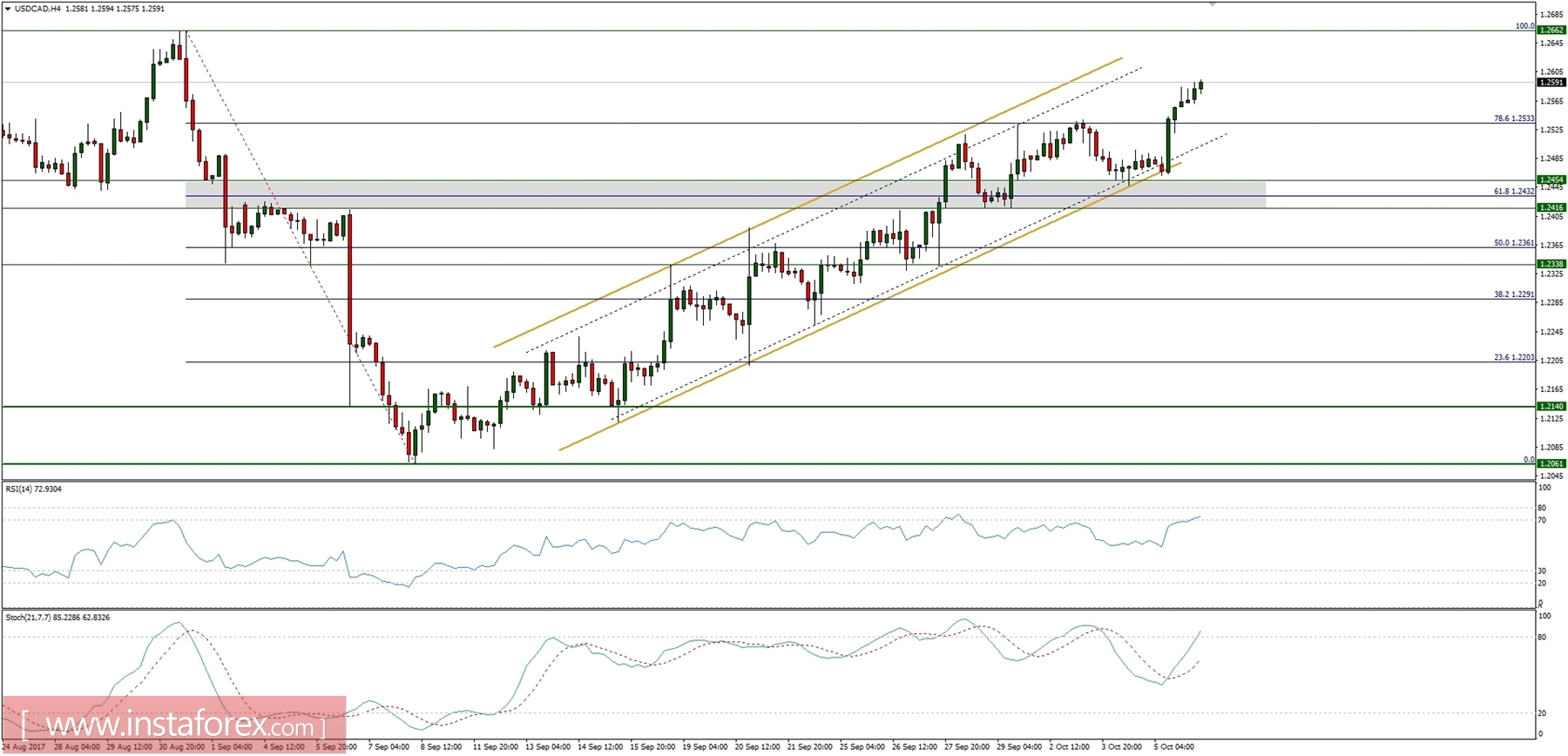1568x756 pixels.
Task: Click the green price tag 1.2416
Action: 1551,208
